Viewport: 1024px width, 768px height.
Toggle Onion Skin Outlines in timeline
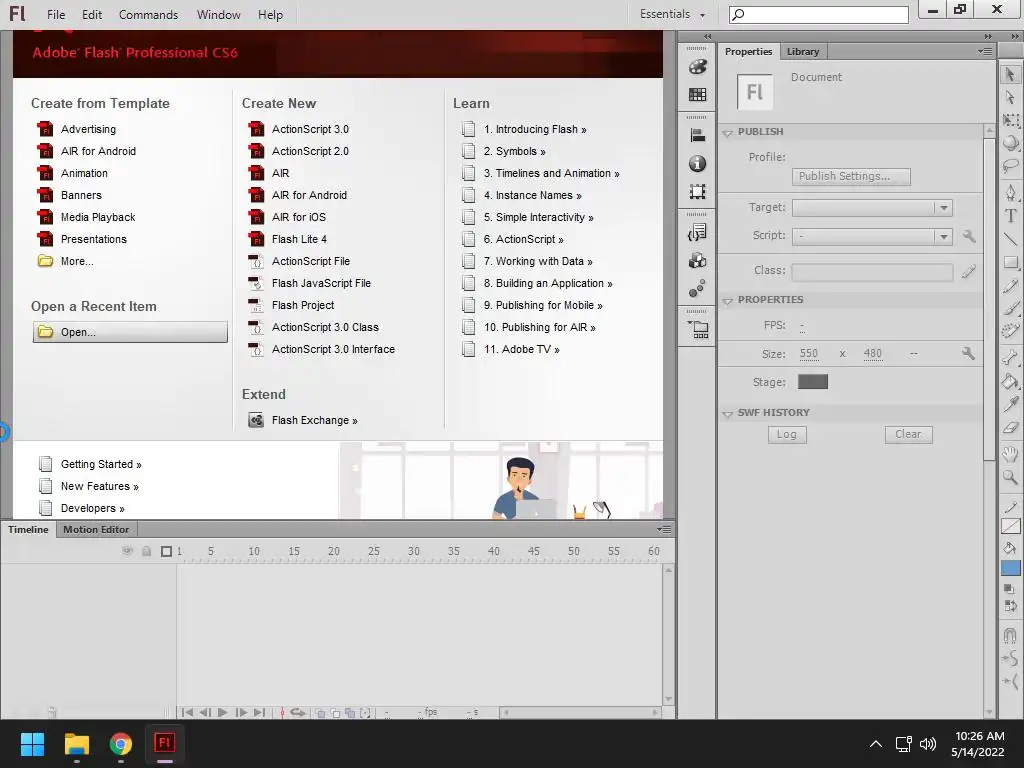tap(335, 713)
